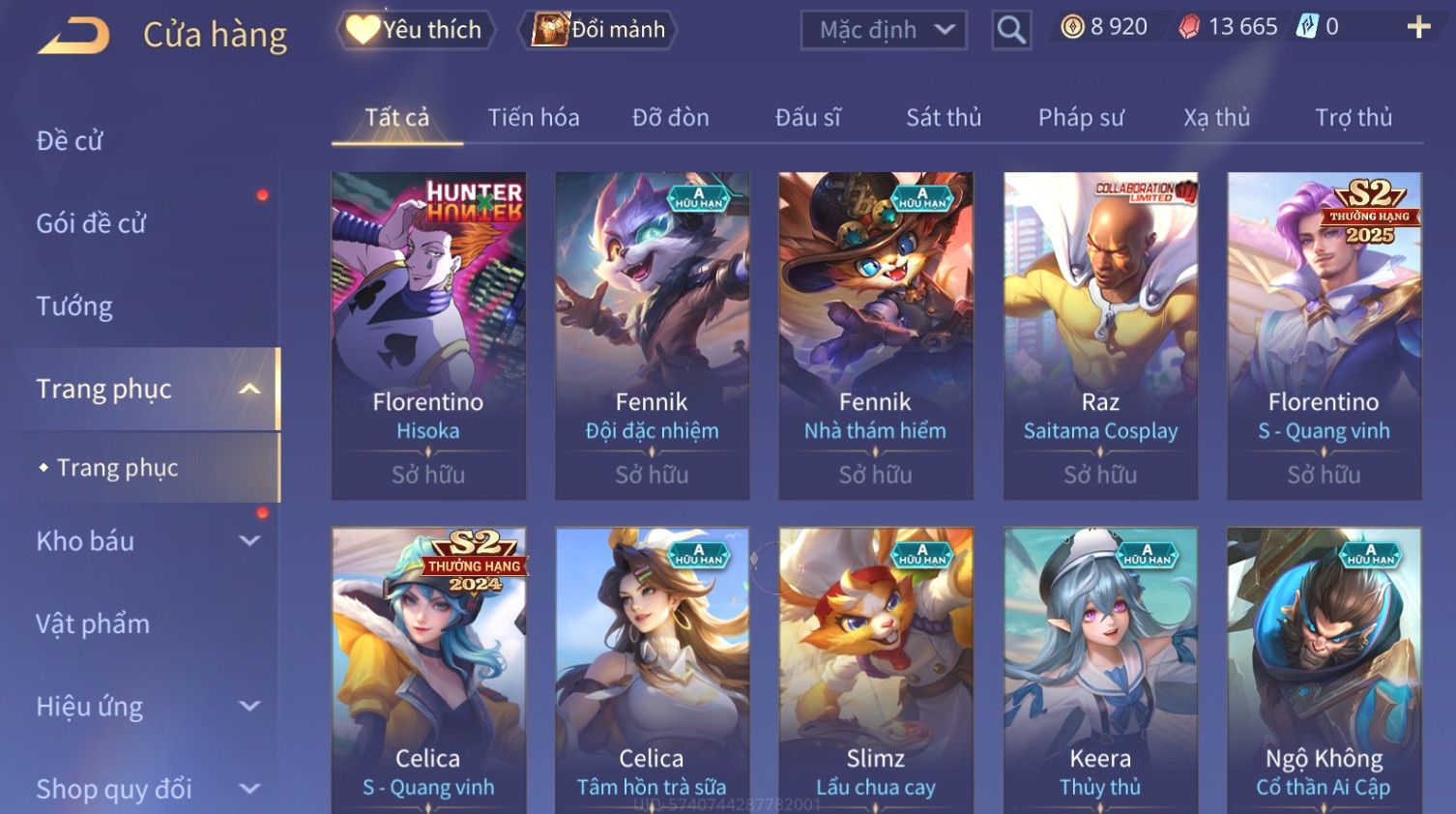This screenshot has width=1456, height=814.
Task: Click the back arrow icon
Action: click(73, 35)
